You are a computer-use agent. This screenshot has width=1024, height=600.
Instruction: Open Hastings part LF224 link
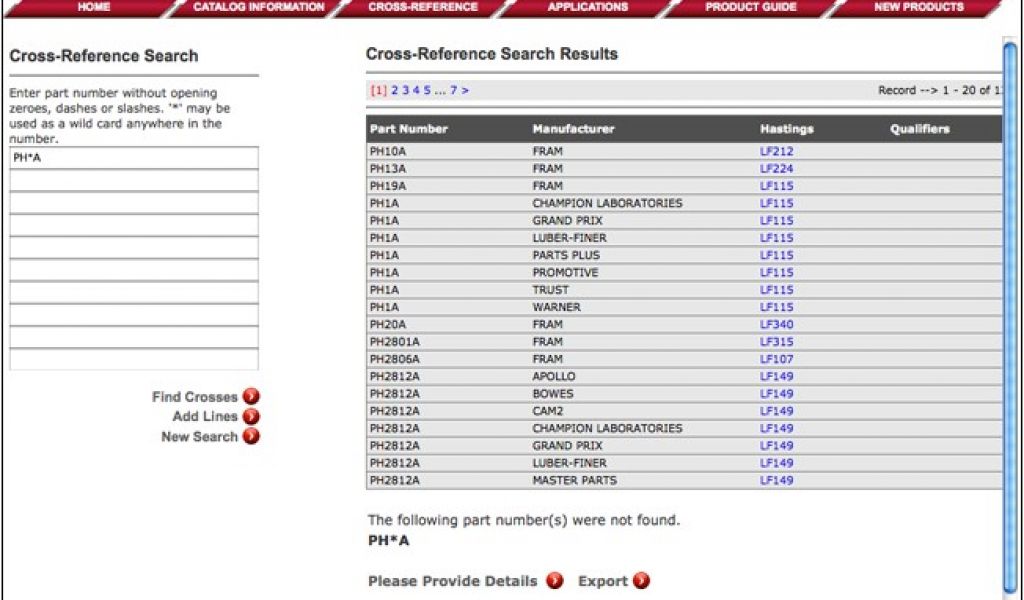(x=776, y=168)
